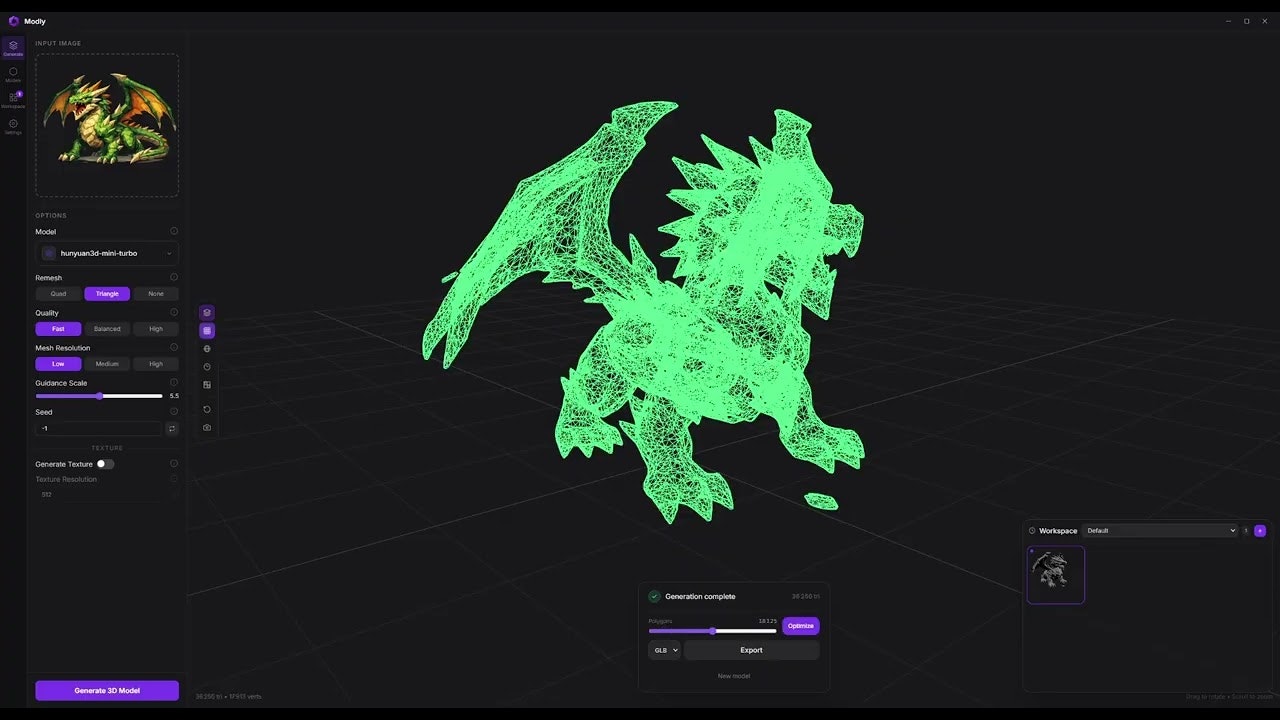This screenshot has height=720, width=1280.
Task: Set Mesh Resolution to Low
Action: 58,364
